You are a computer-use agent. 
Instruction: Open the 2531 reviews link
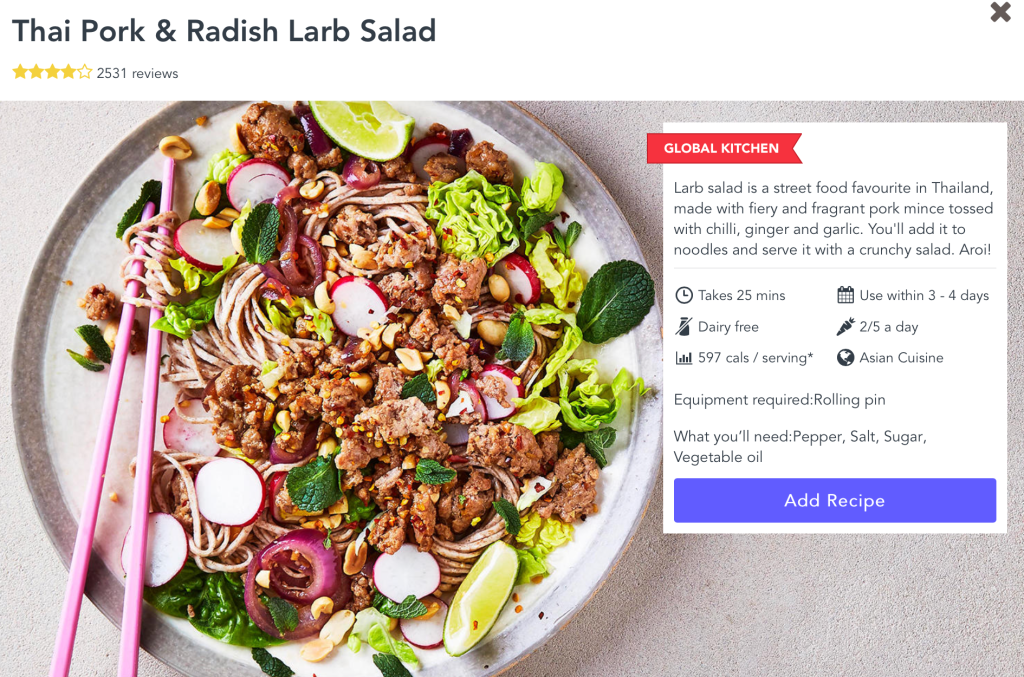[x=138, y=73]
